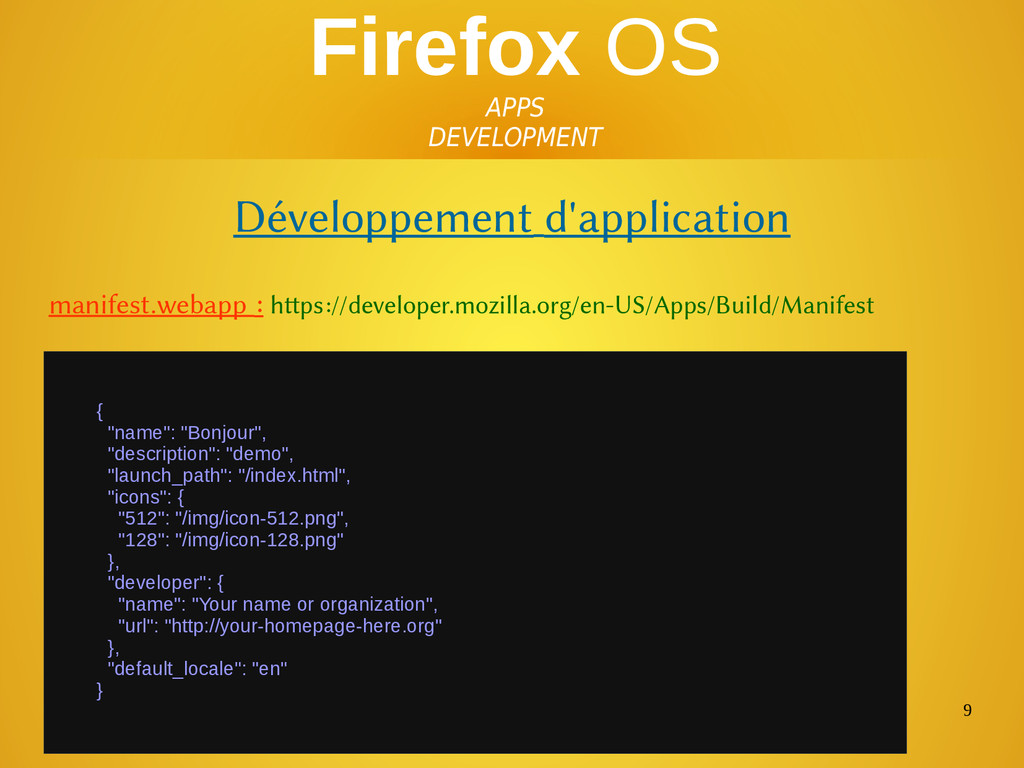Click the 'Your name or organization' line
The width and height of the screenshot is (1024, 768).
[278, 604]
